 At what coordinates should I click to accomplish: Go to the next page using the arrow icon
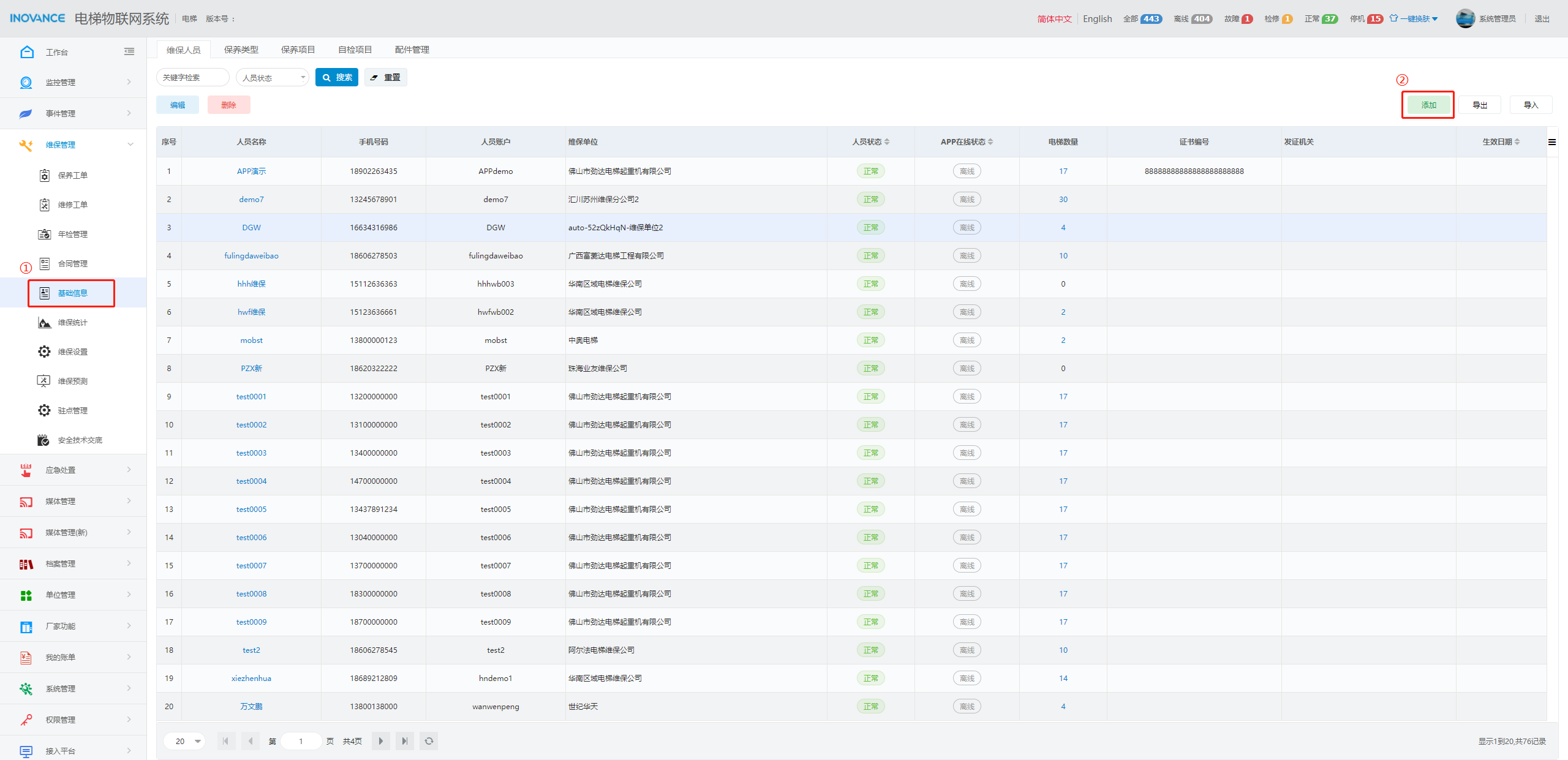point(380,741)
